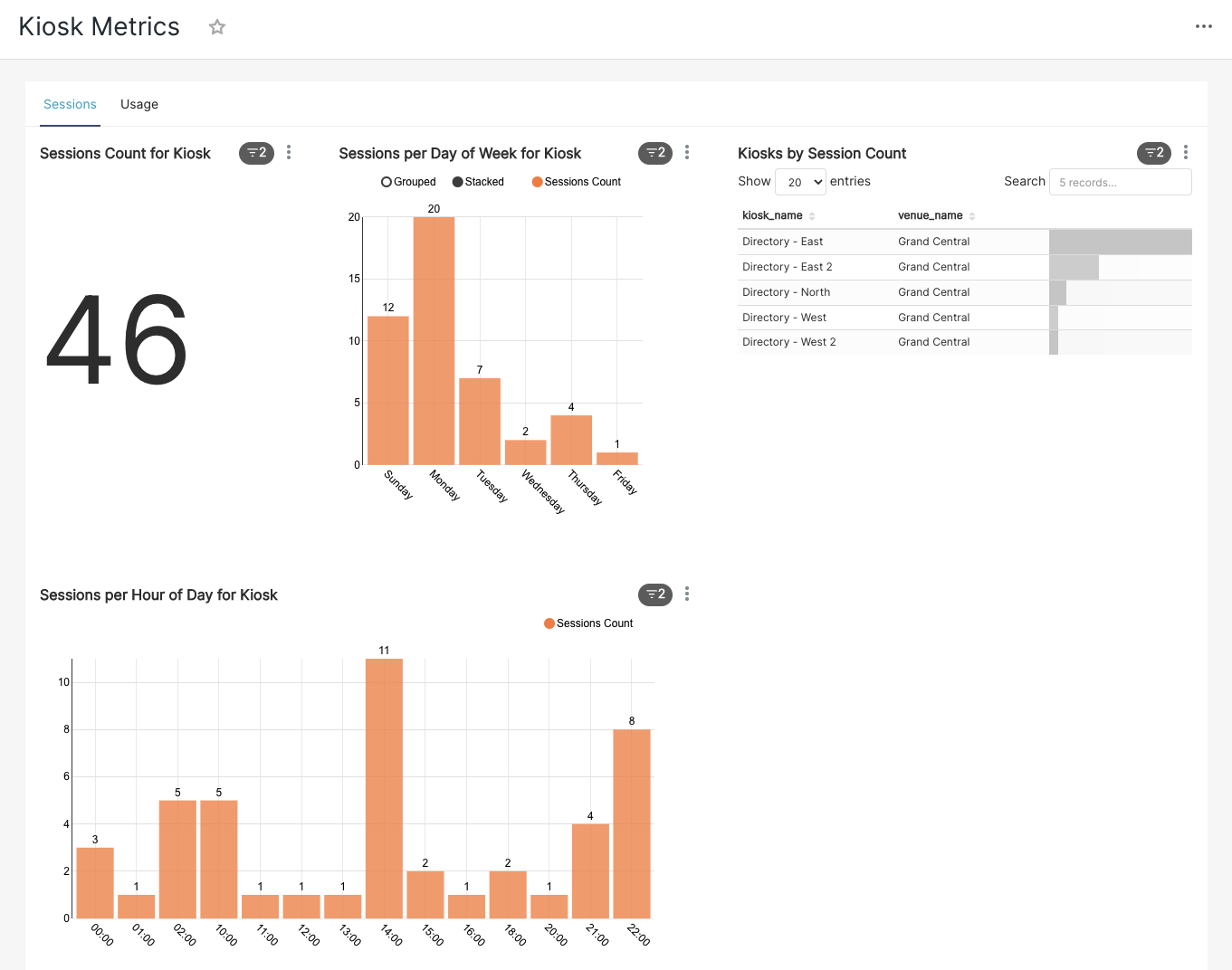Open kebab menu for Kiosks by Session Count
Screen dimensions: 1232x970
tap(1186, 152)
